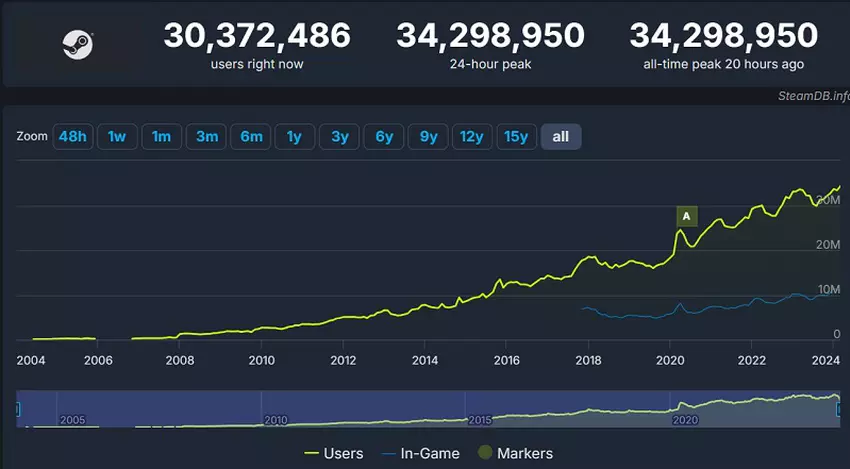
Task: Select the 6m zoom option
Action: tap(251, 137)
